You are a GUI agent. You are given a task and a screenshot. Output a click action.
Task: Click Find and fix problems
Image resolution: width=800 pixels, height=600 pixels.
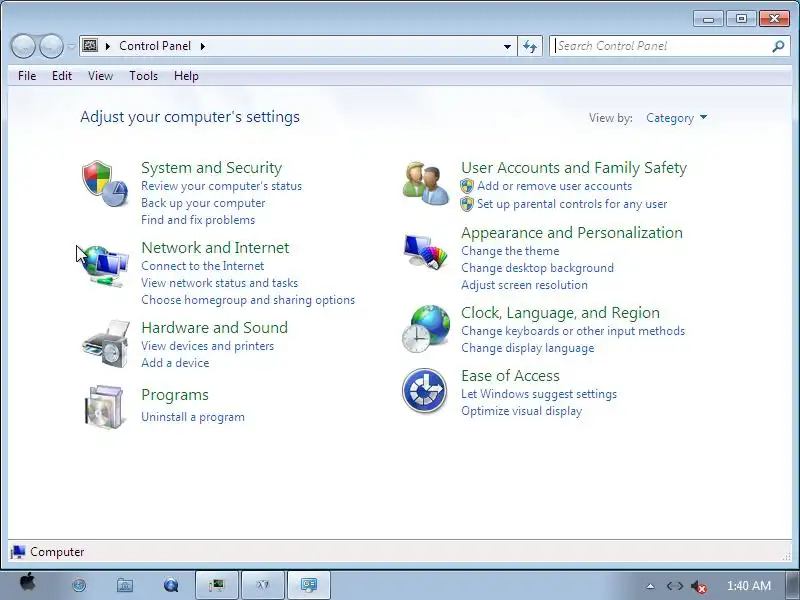(x=198, y=220)
